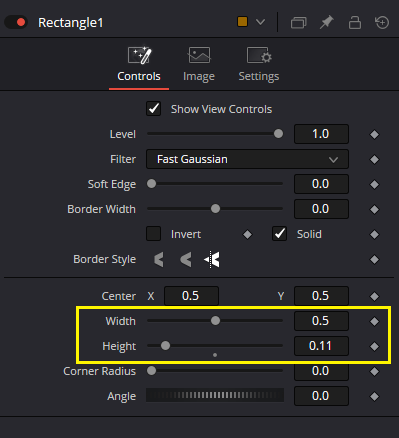This screenshot has width=399, height=438.
Task: Reset Rectangle1 settings to default
Action: click(x=382, y=23)
